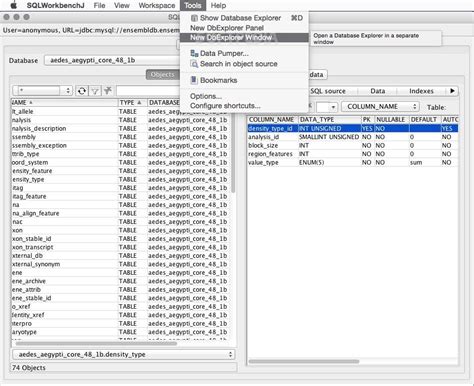Click the NULLABLE table header
The image size is (474, 386).
pos(391,120)
